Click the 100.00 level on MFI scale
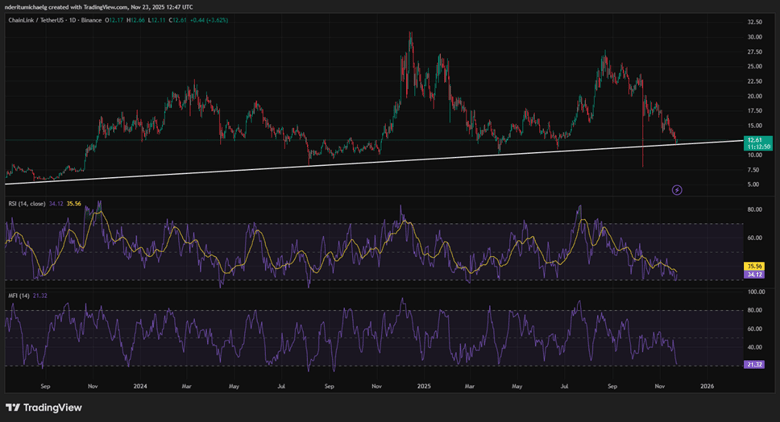The width and height of the screenshot is (780, 422). pyautogui.click(x=756, y=292)
